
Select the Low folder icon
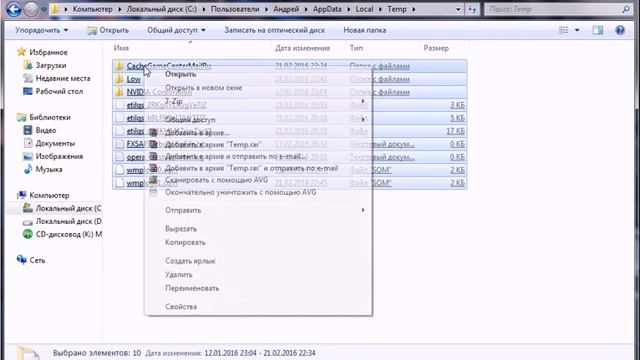119,79
